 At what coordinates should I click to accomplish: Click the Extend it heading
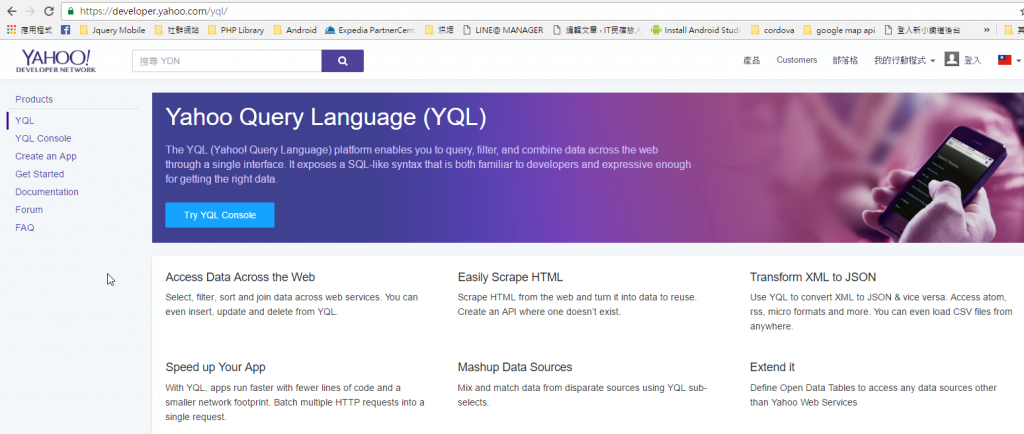tap(772, 367)
